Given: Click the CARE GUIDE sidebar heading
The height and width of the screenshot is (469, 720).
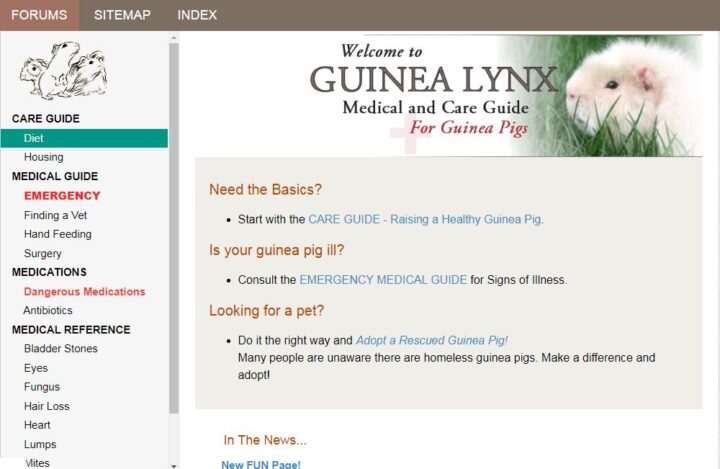Looking at the screenshot, I should (x=46, y=119).
